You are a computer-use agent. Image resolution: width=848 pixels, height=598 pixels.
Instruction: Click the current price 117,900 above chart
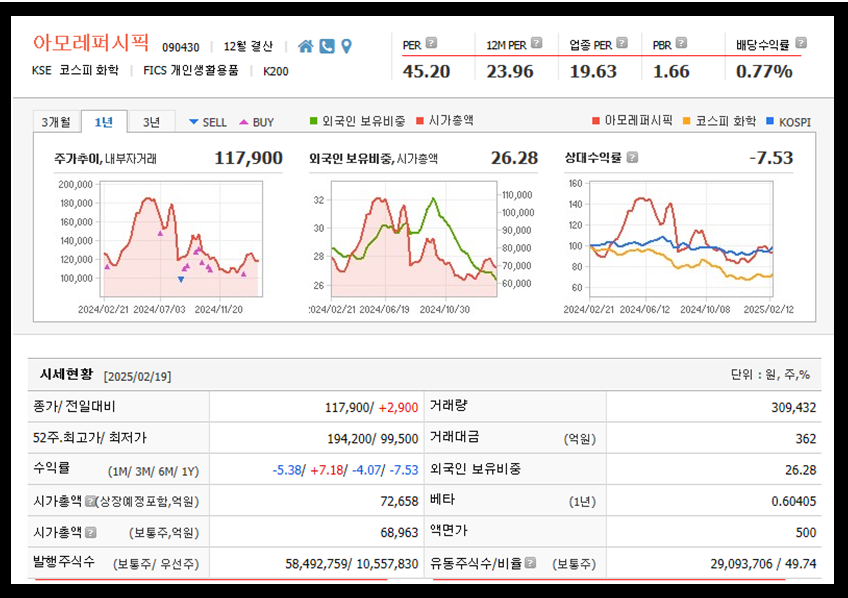pyautogui.click(x=248, y=158)
